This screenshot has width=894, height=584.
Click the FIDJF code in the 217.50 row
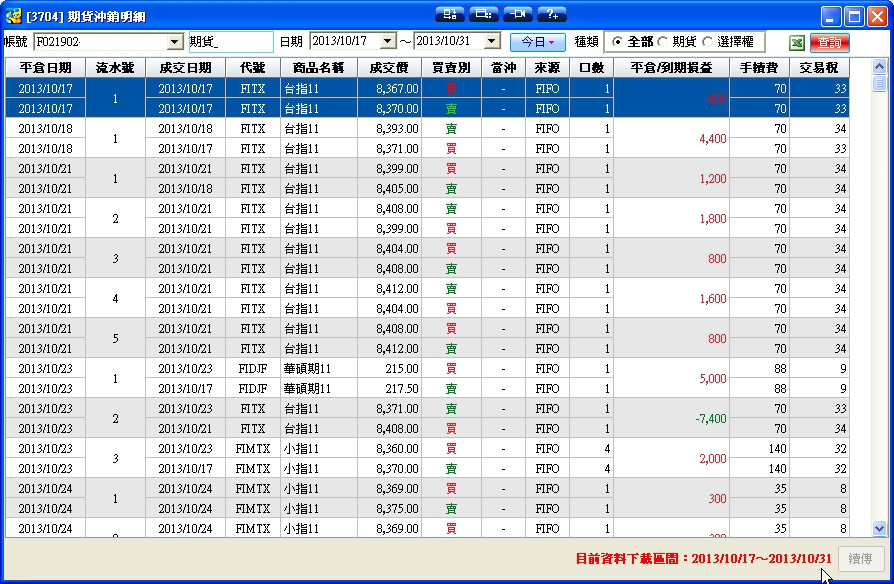pyautogui.click(x=253, y=388)
